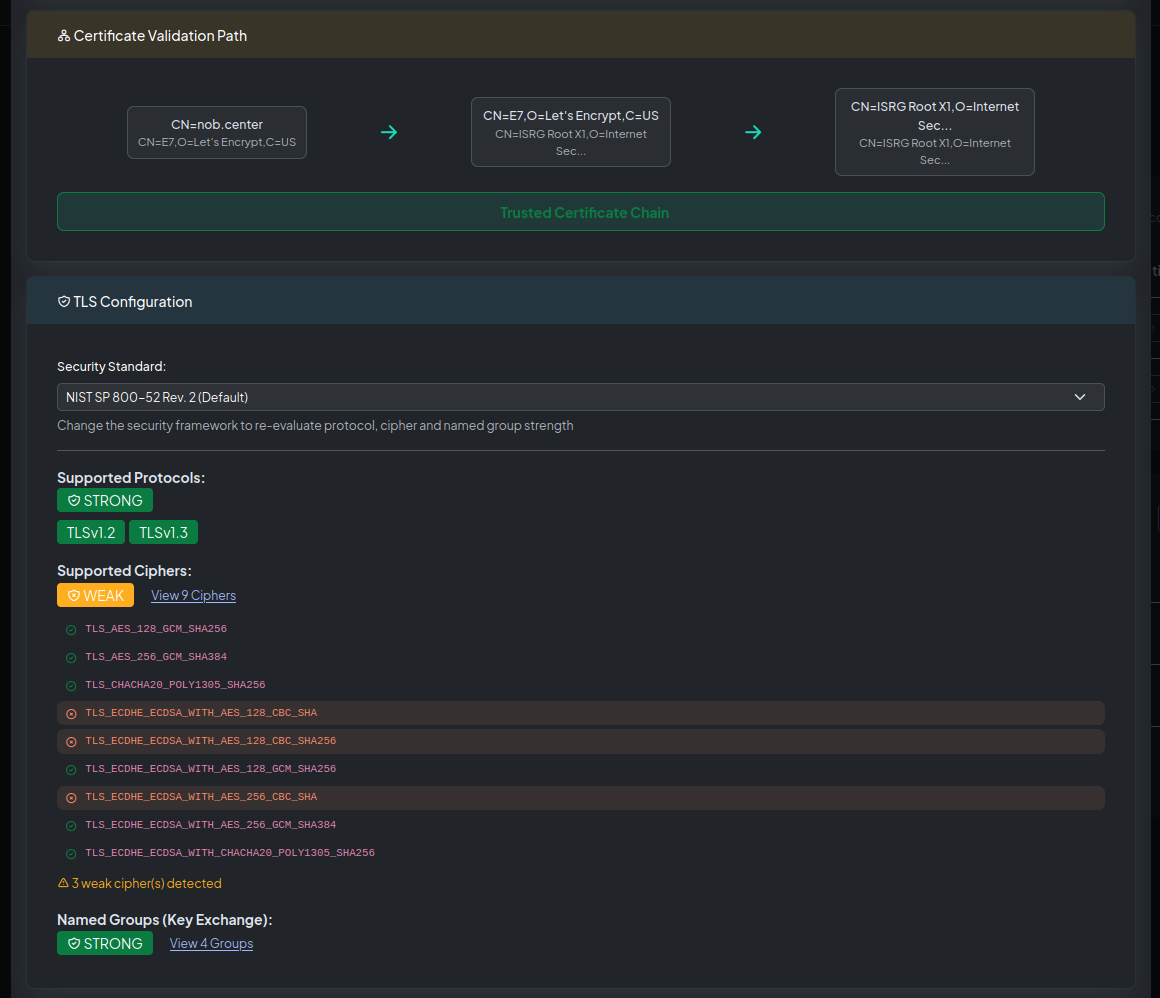
Task: Click the STRONG badge under Supported Protocols
Action: coord(105,500)
